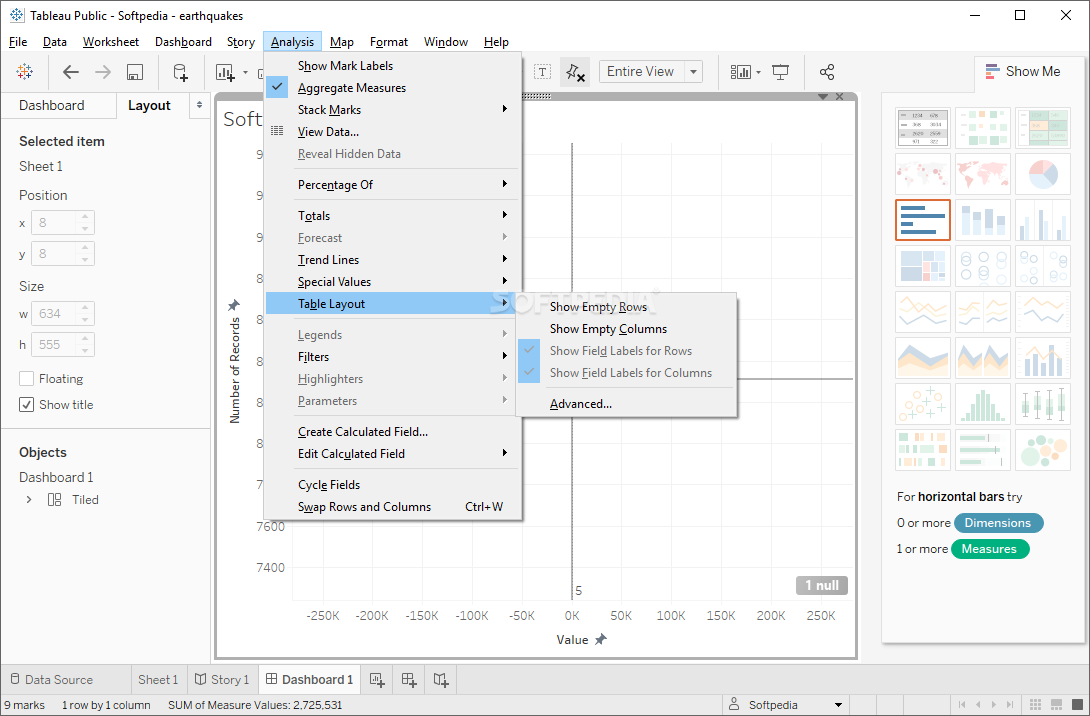Select the Gantt chart type
Image resolution: width=1090 pixels, height=716 pixels.
tap(922, 450)
